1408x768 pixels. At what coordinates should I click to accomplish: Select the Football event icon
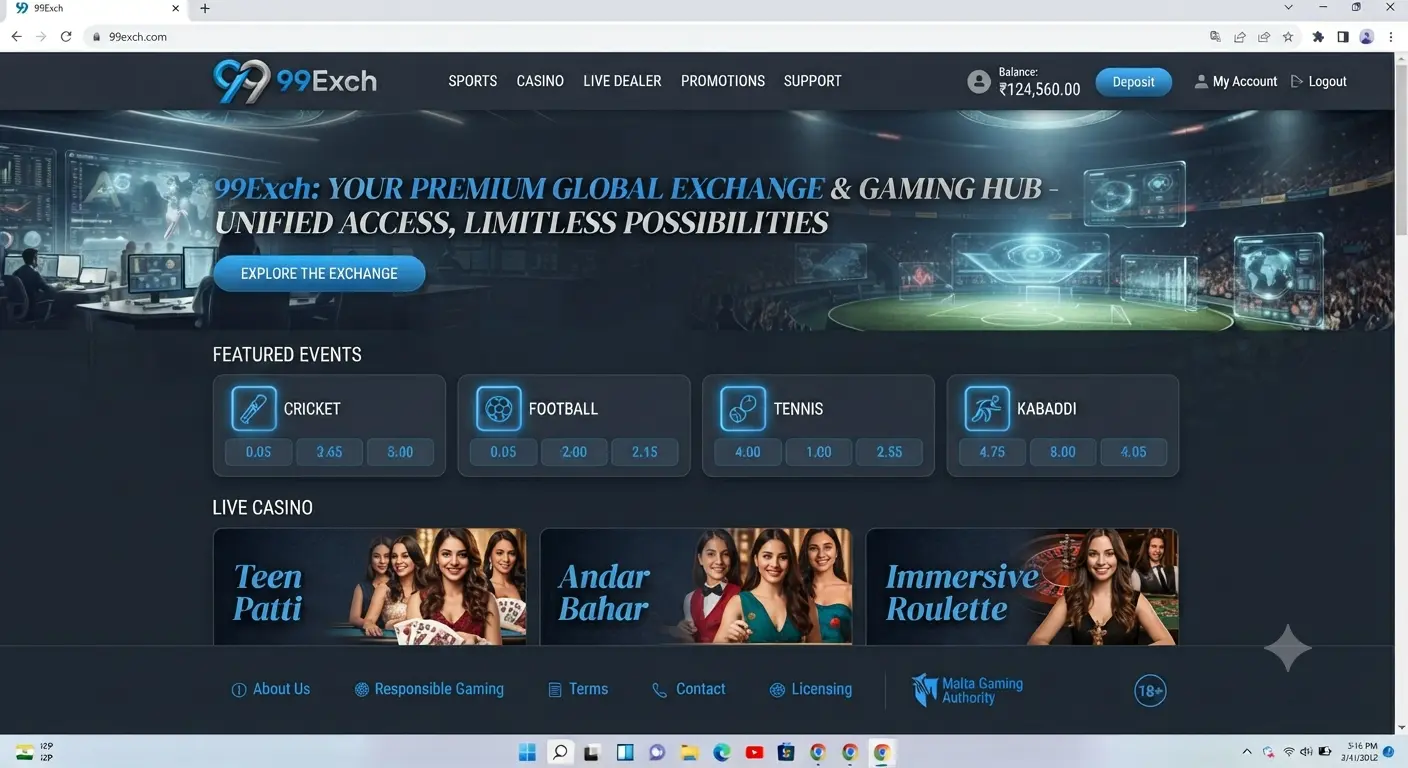coord(499,408)
